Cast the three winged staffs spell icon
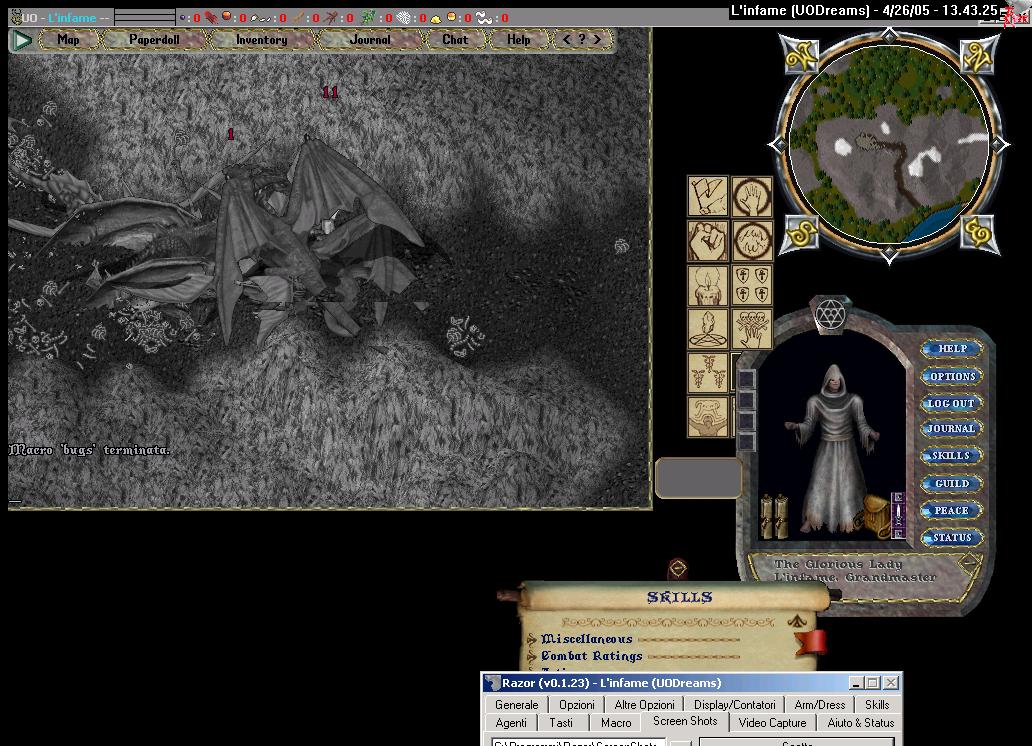Image resolution: width=1032 pixels, height=746 pixels. (x=708, y=373)
